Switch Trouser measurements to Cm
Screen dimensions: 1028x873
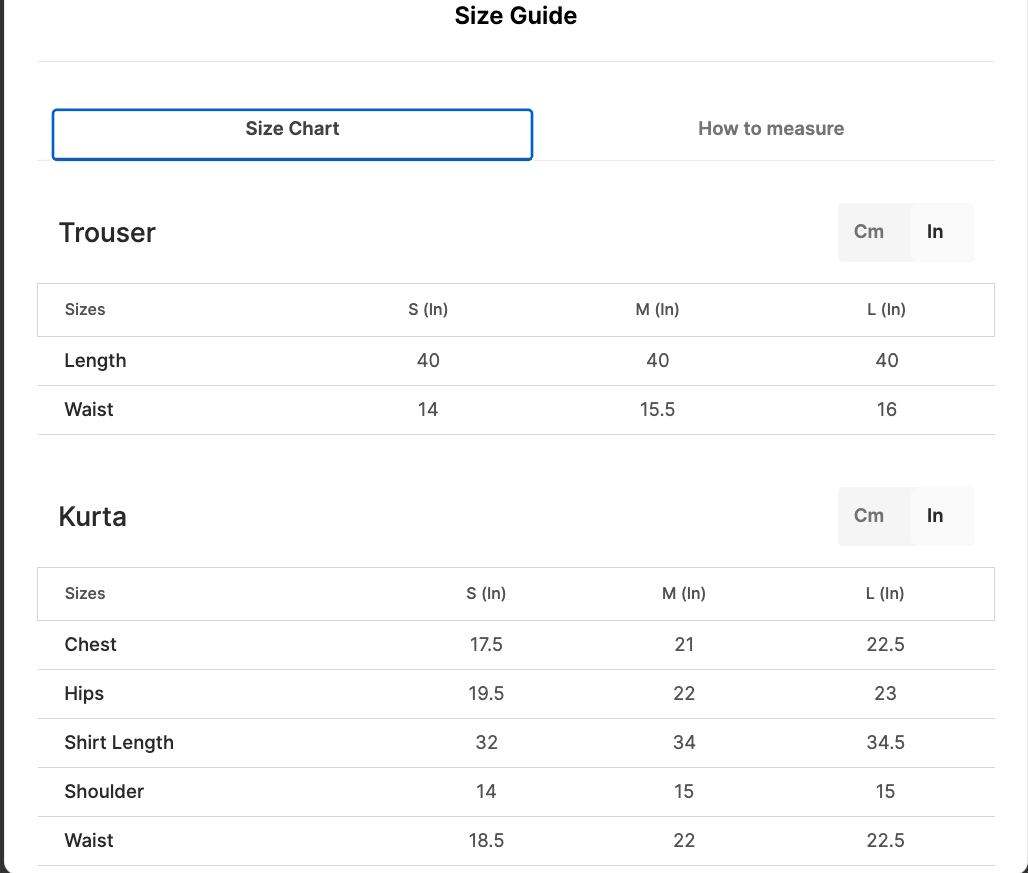point(869,232)
